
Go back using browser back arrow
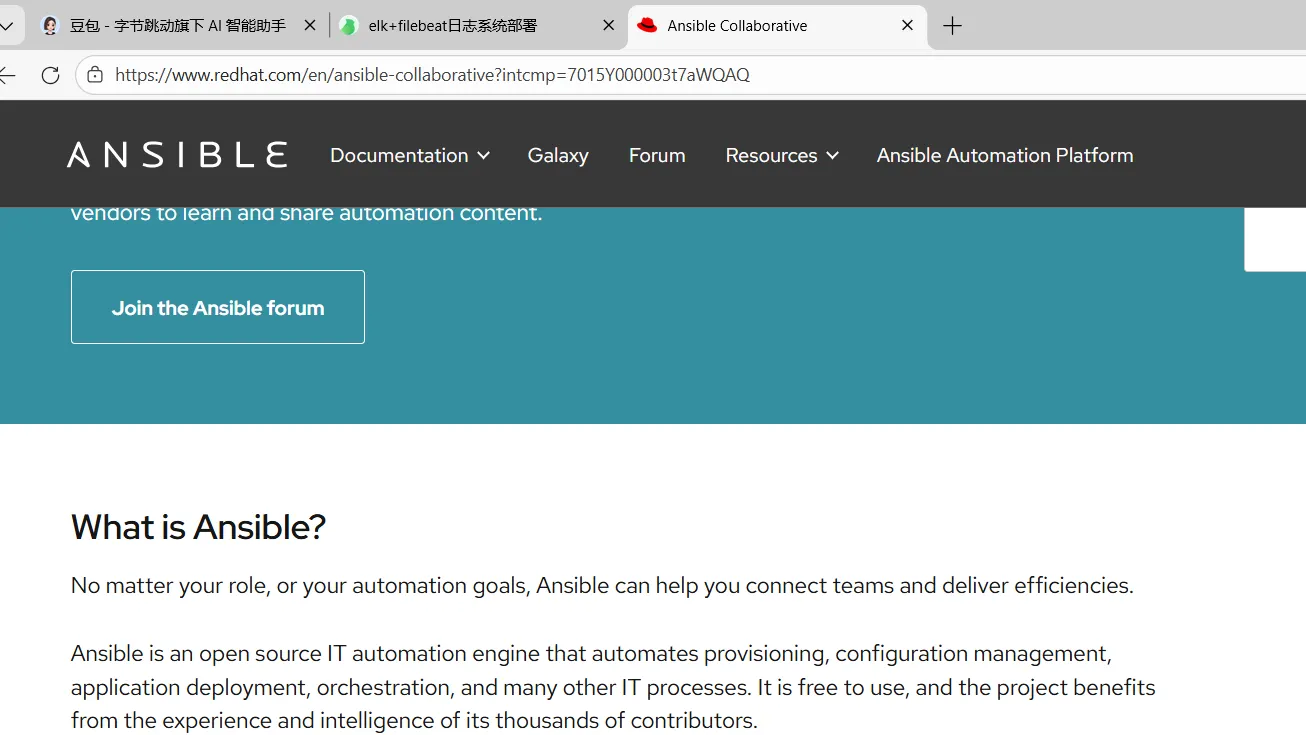pos(8,75)
